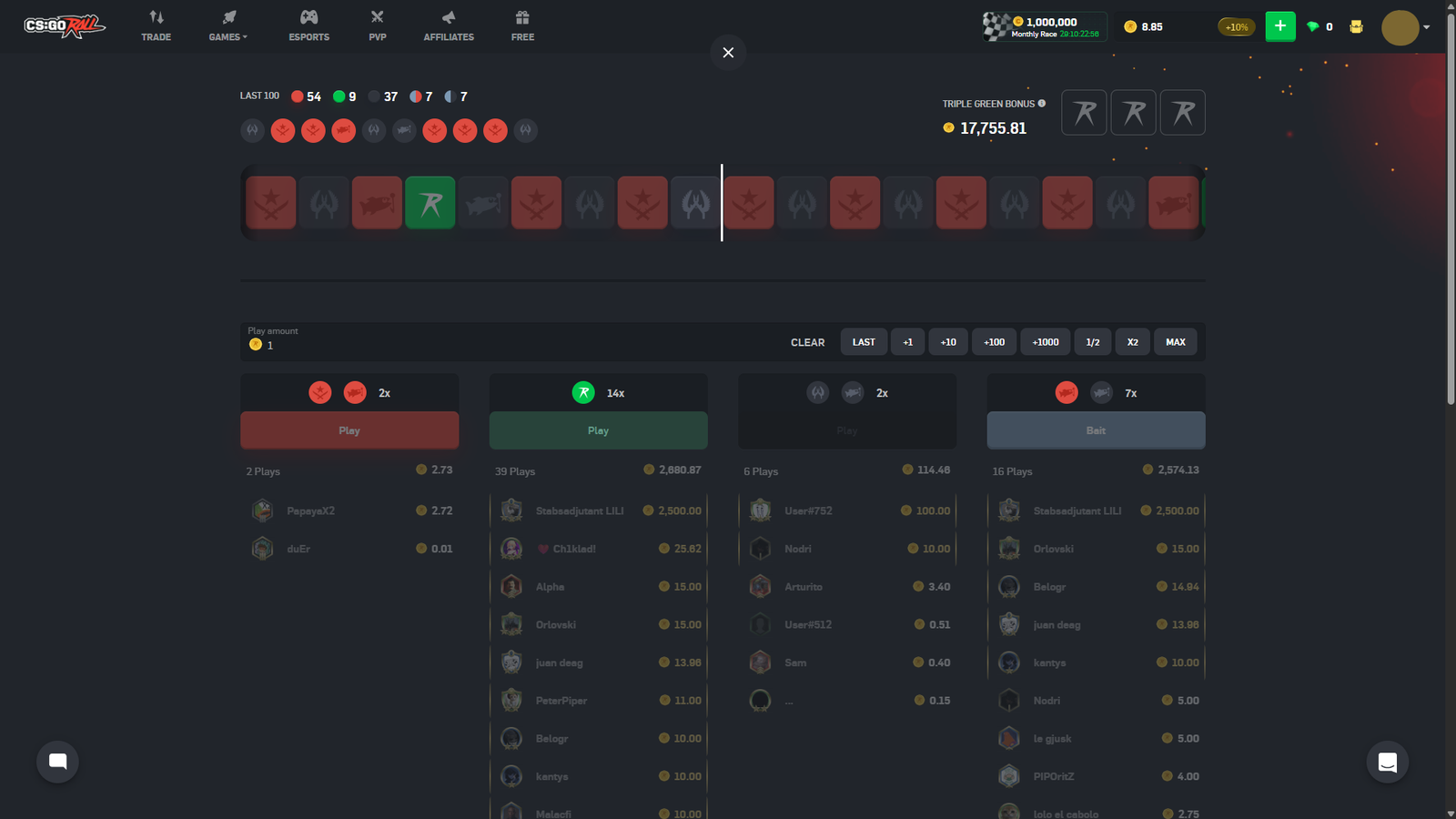
Task: Click the AFFILIATES megaphone icon
Action: (448, 15)
